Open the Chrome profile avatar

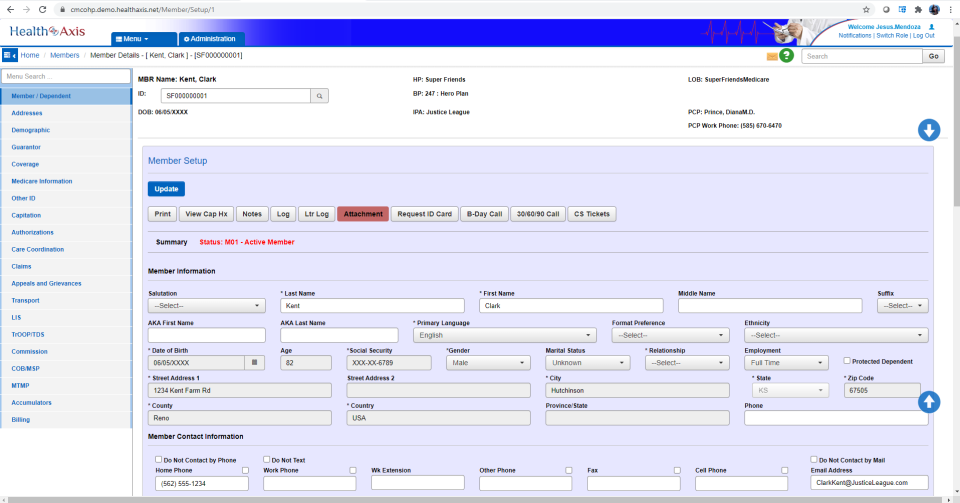coord(934,9)
